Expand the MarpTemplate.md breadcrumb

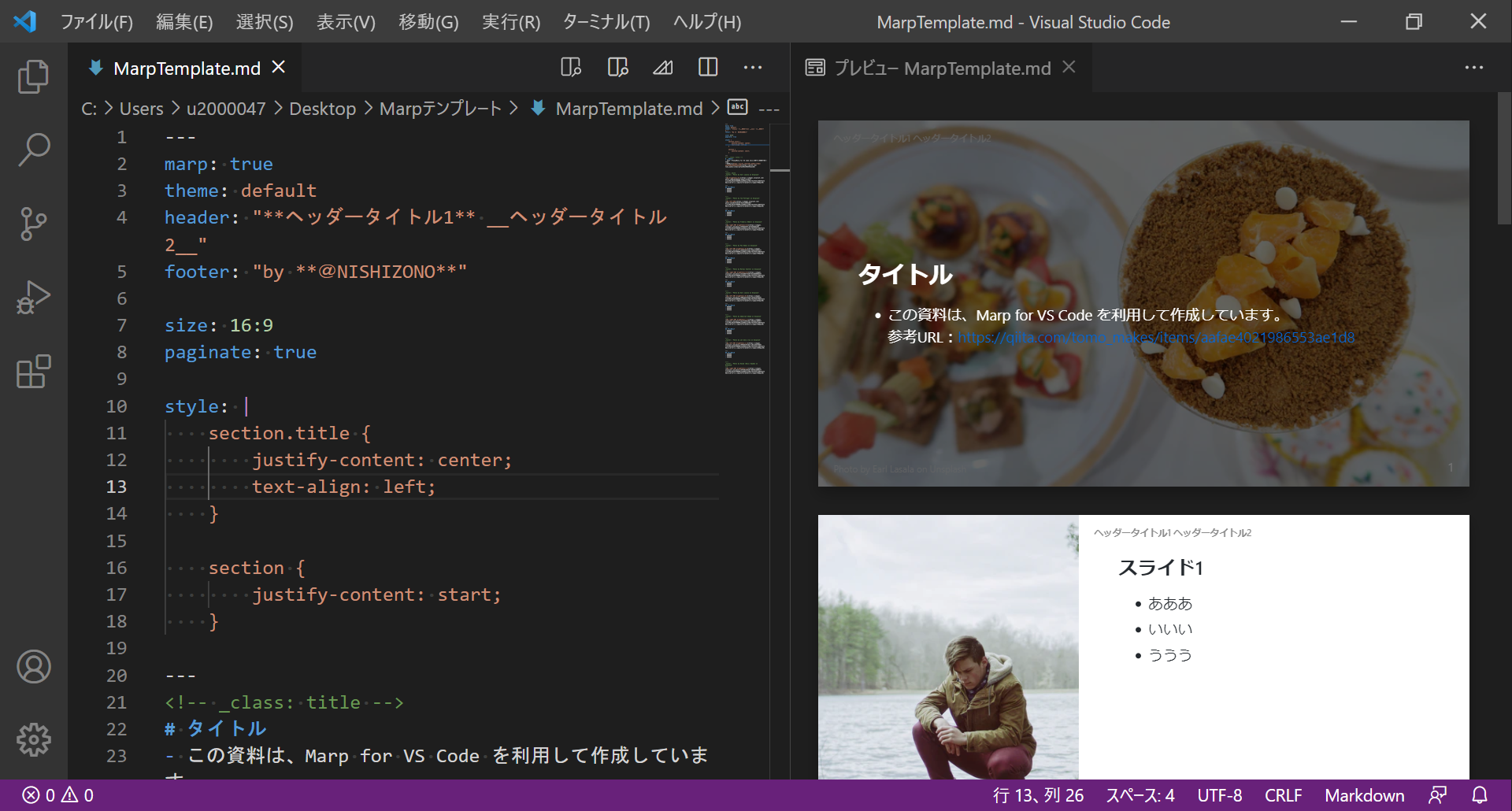coord(629,109)
